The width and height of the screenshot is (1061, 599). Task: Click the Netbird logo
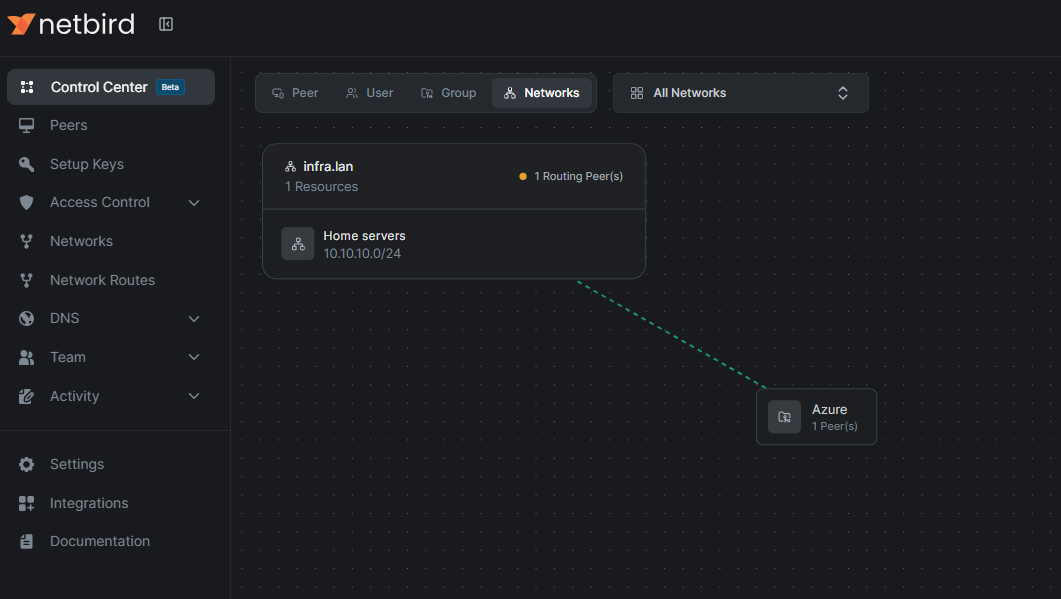tap(71, 24)
